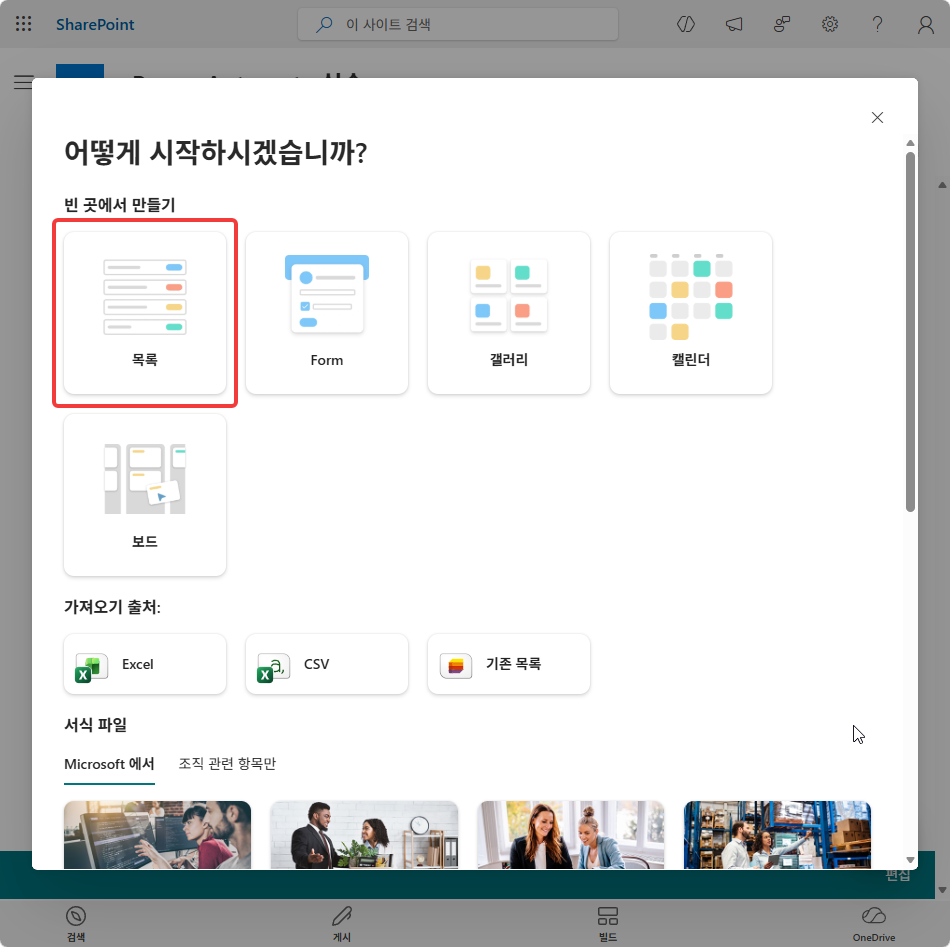Toggle the hamburger navigation menu
This screenshot has height=947, width=950.
(23, 82)
